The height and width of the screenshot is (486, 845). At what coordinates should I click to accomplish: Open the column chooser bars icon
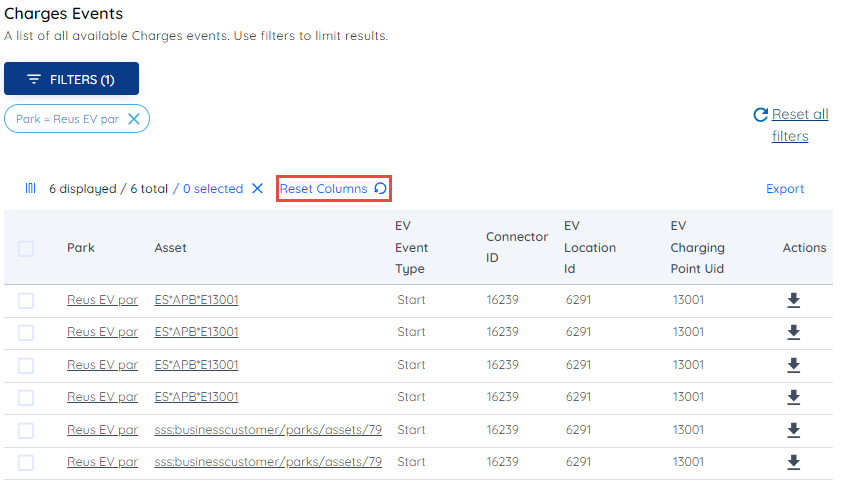31,189
